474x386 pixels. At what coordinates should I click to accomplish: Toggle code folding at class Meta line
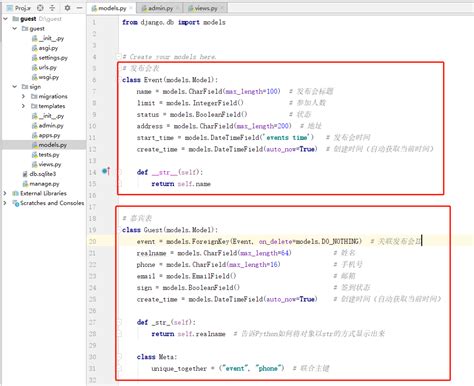(119, 357)
